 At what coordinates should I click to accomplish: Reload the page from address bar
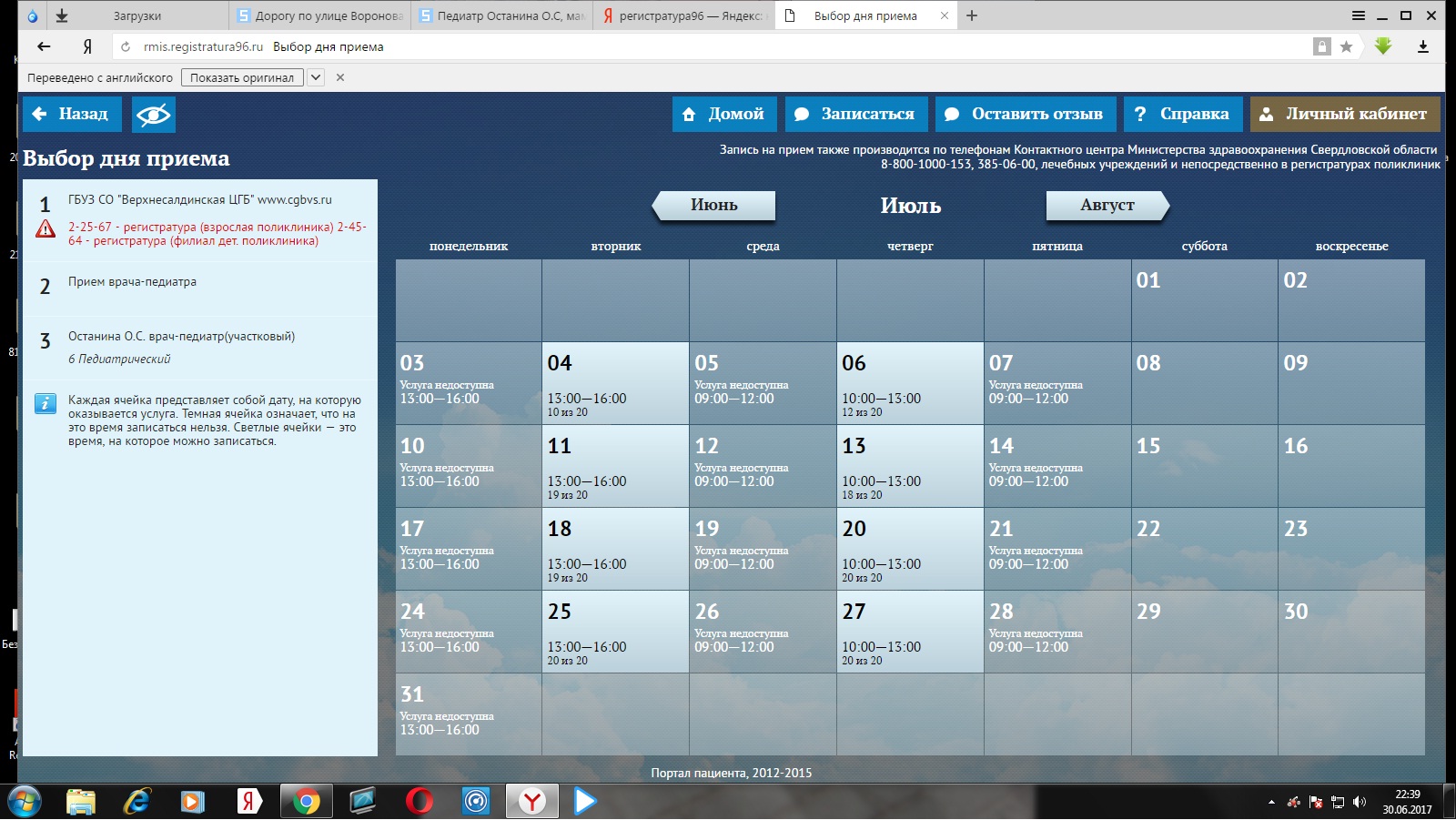126,47
